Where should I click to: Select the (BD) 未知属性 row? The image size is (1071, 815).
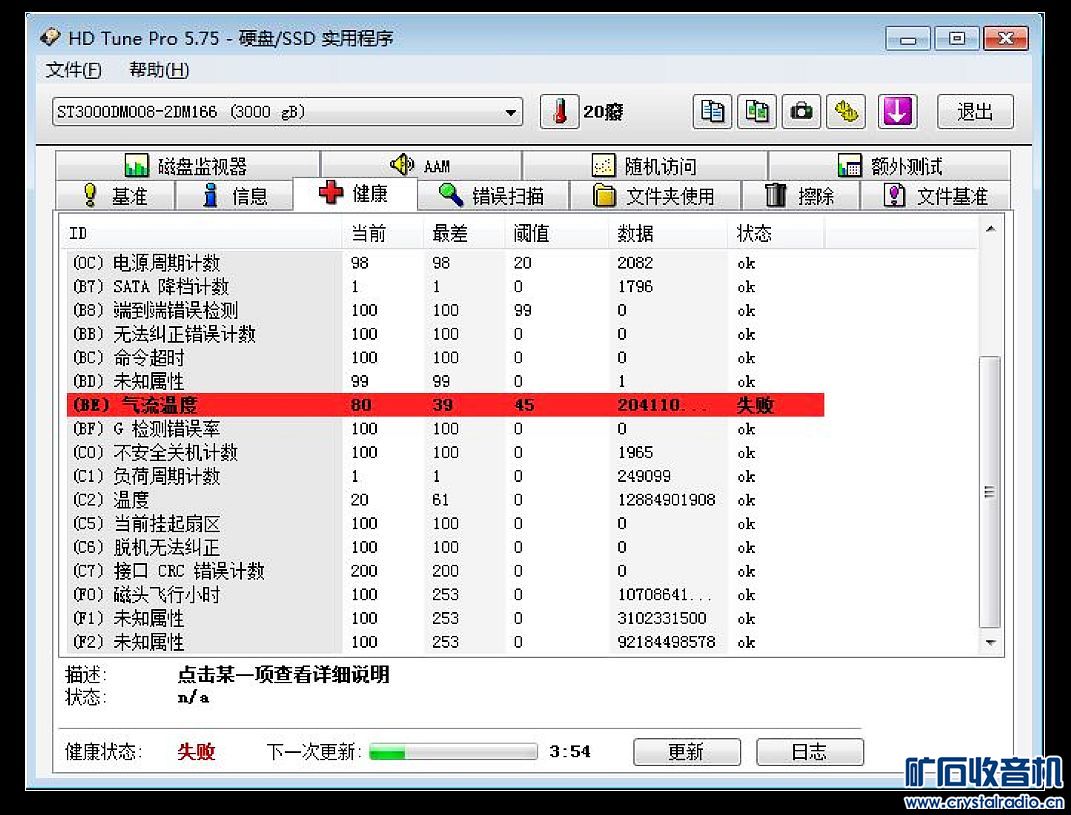[445, 381]
